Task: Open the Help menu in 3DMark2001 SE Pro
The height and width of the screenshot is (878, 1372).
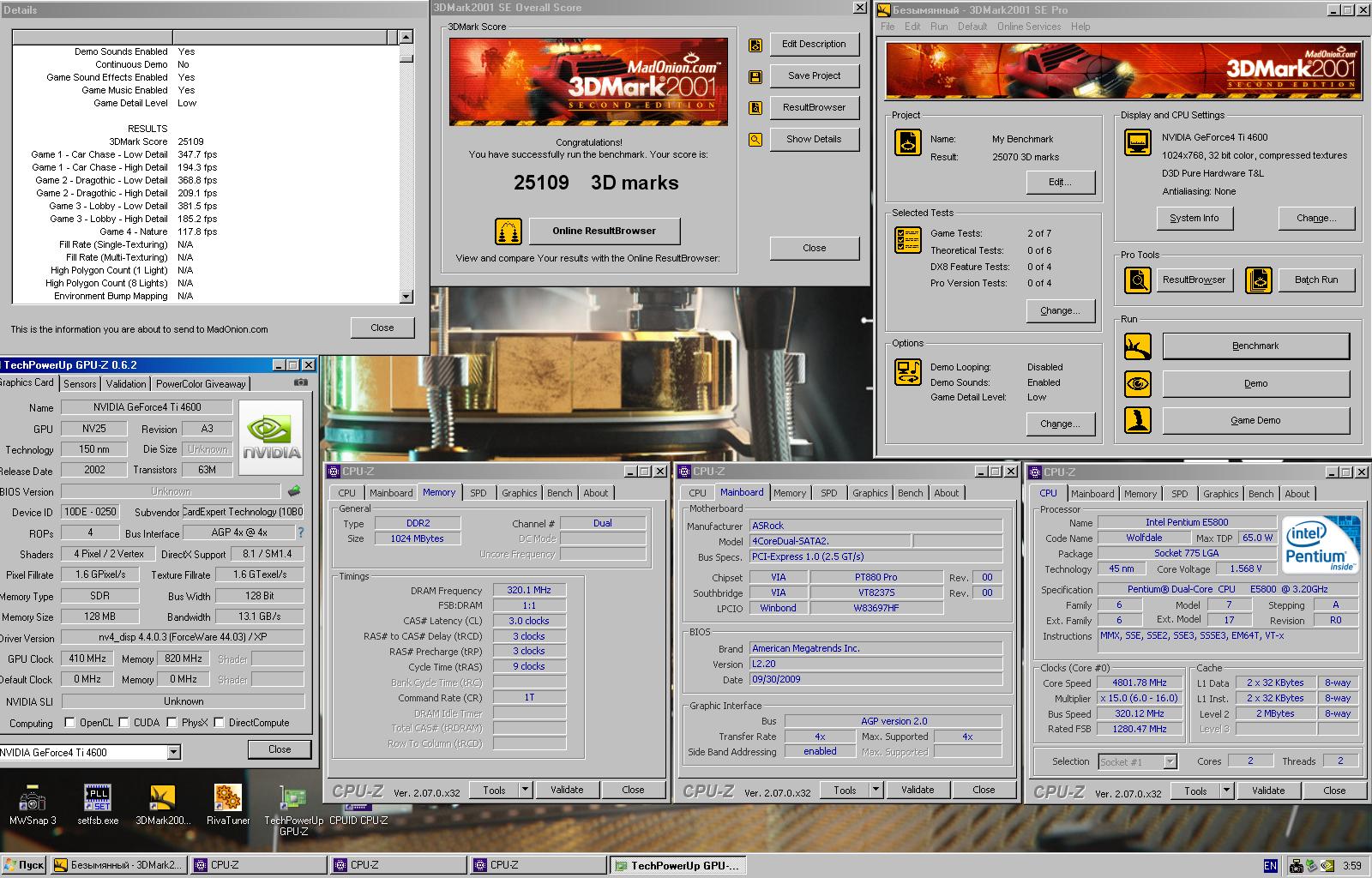Action: [1080, 27]
